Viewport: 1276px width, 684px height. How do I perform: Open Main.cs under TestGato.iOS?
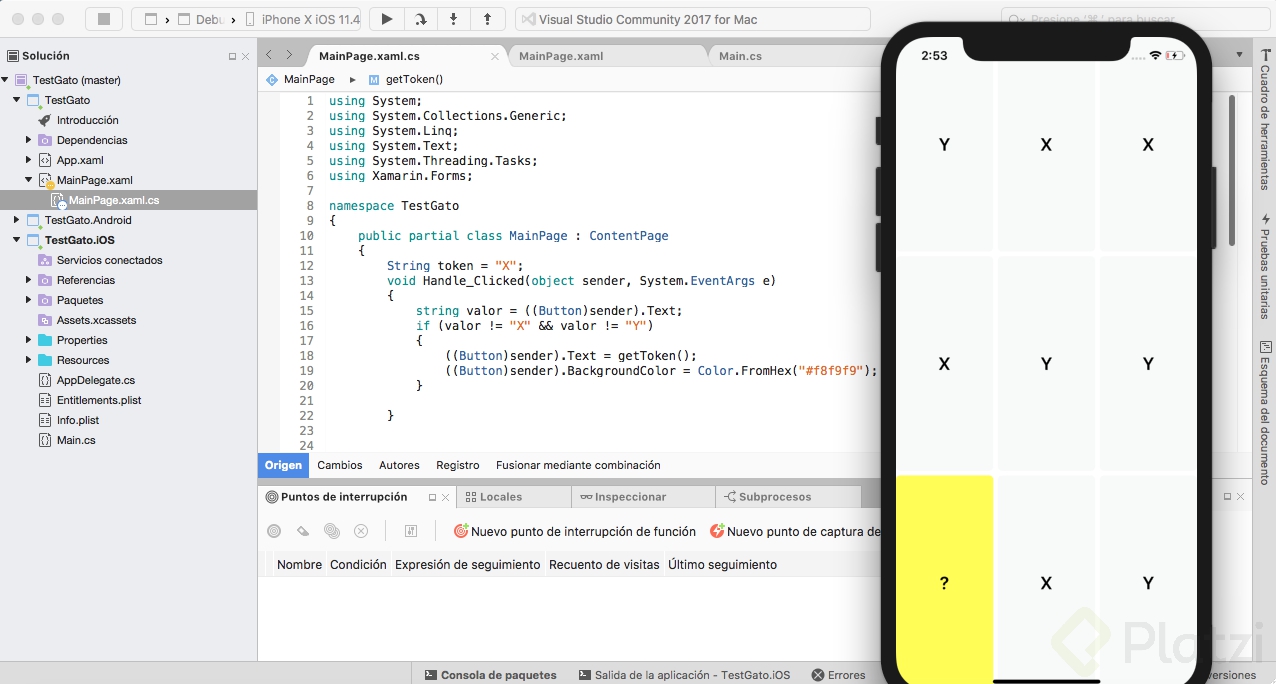76,440
